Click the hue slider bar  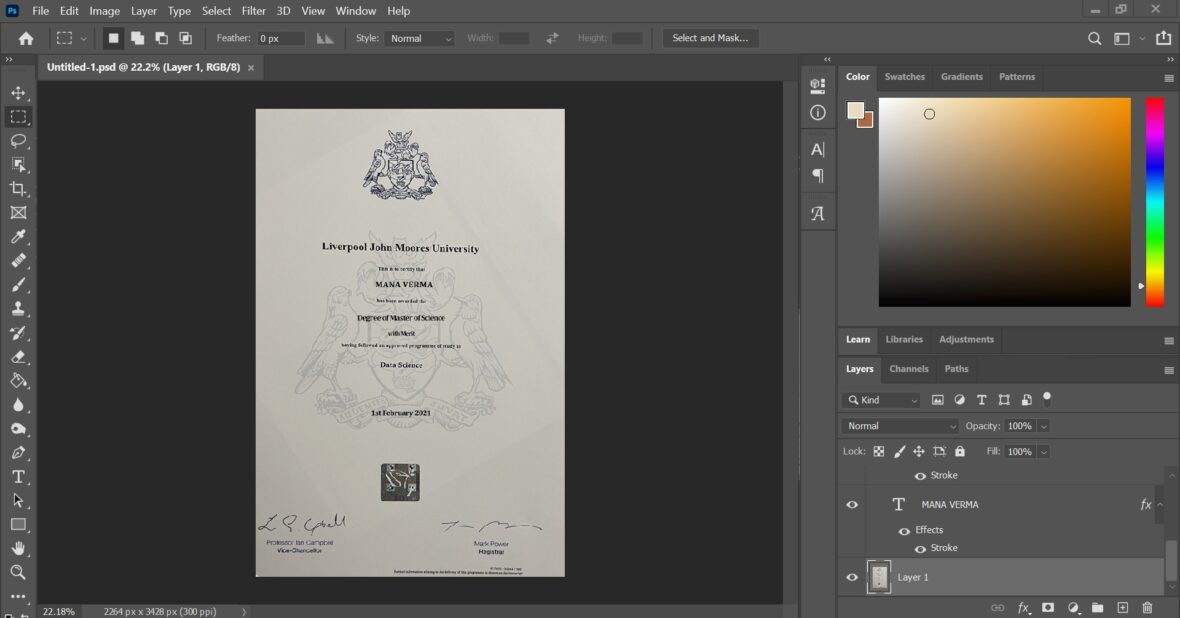click(x=1155, y=202)
